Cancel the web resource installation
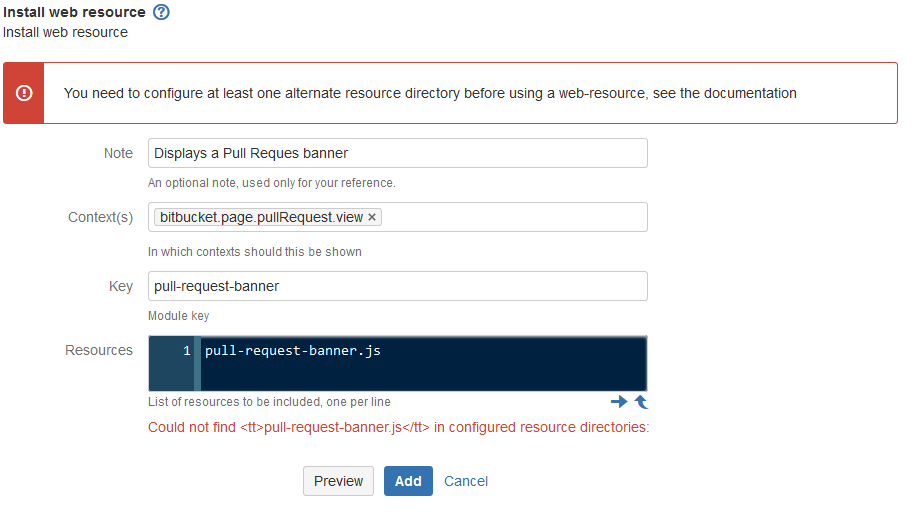The height and width of the screenshot is (518, 916). point(466,481)
